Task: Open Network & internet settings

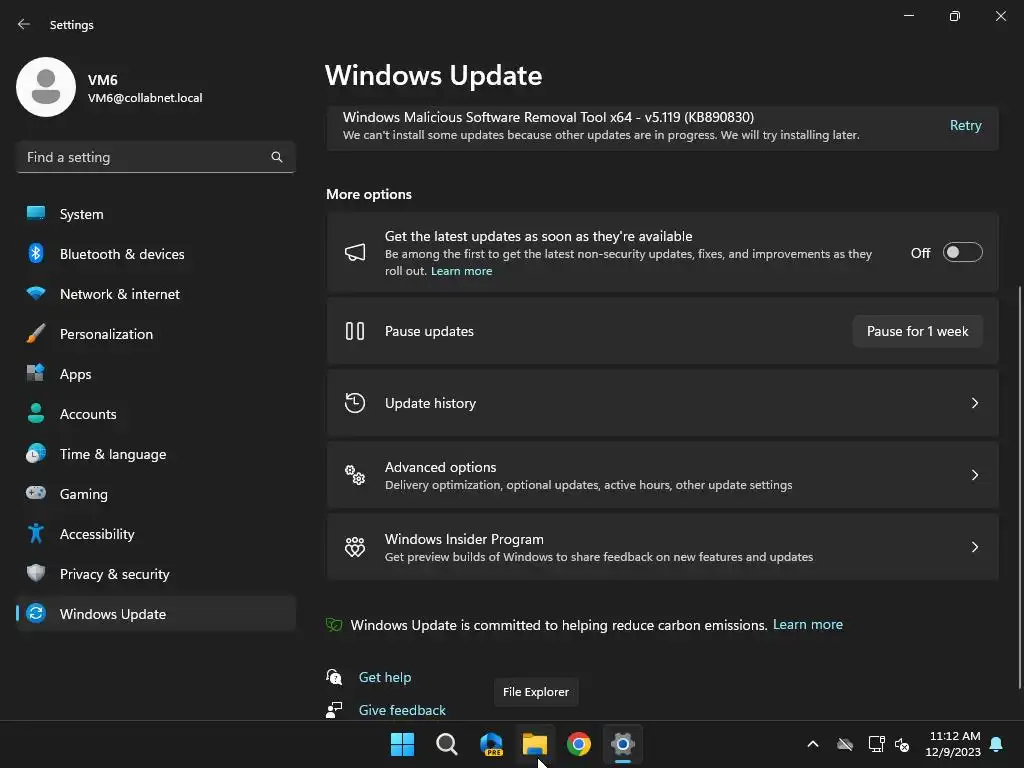Action: [x=156, y=293]
